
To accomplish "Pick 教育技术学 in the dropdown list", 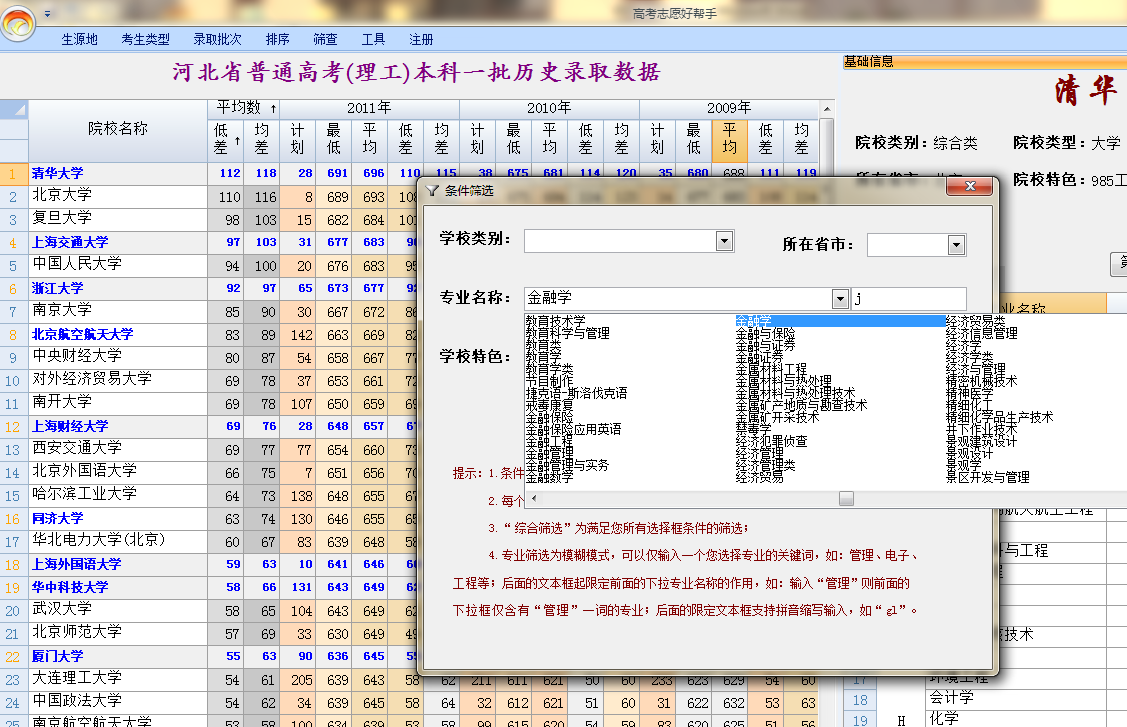I will pos(556,321).
